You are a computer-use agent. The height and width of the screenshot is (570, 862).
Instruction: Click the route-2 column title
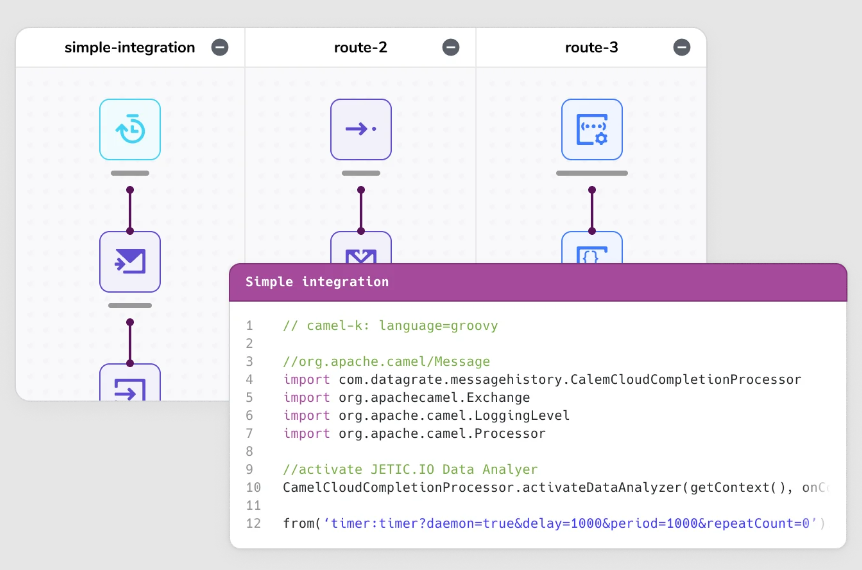[361, 47]
